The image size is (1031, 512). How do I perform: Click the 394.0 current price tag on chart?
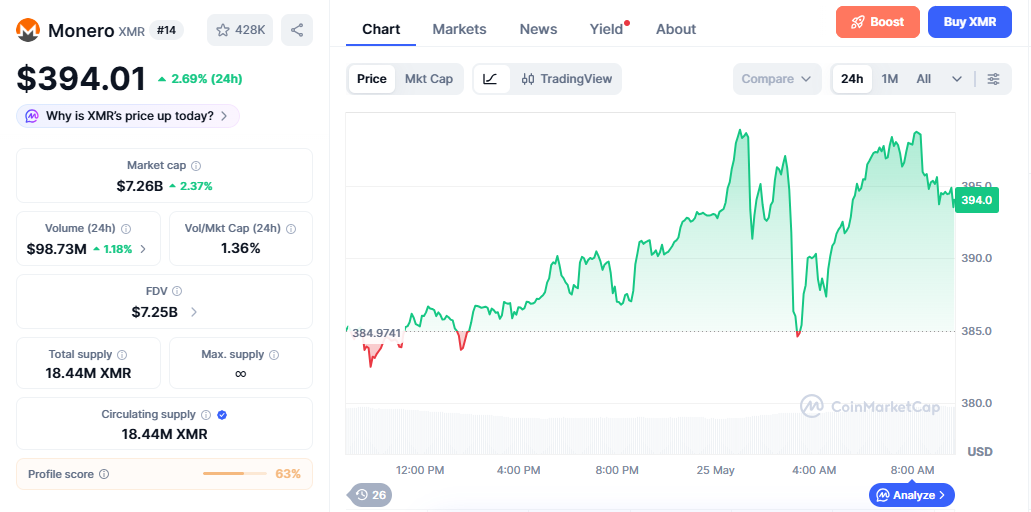point(977,200)
